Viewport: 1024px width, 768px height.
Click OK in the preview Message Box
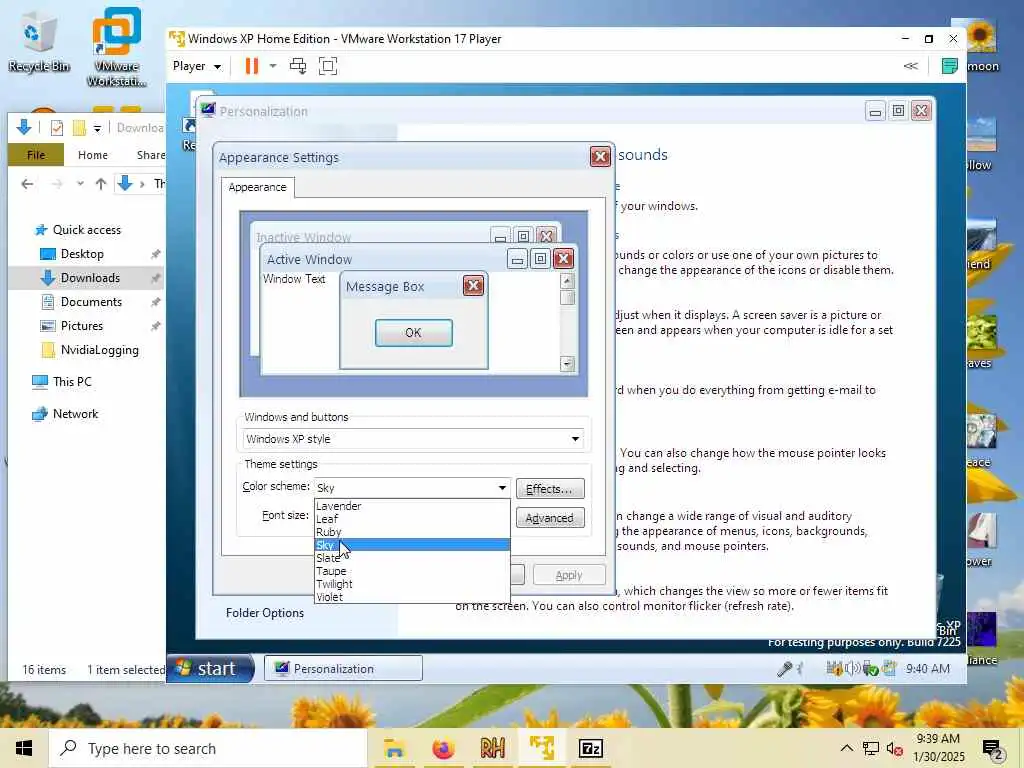[413, 333]
